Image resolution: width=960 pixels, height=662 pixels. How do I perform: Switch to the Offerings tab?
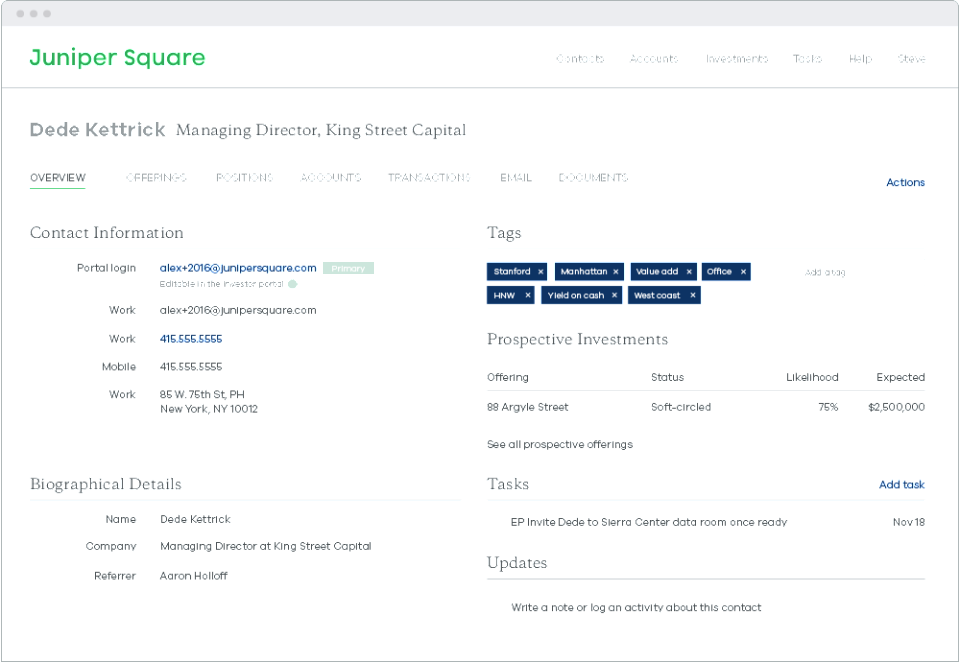(156, 178)
